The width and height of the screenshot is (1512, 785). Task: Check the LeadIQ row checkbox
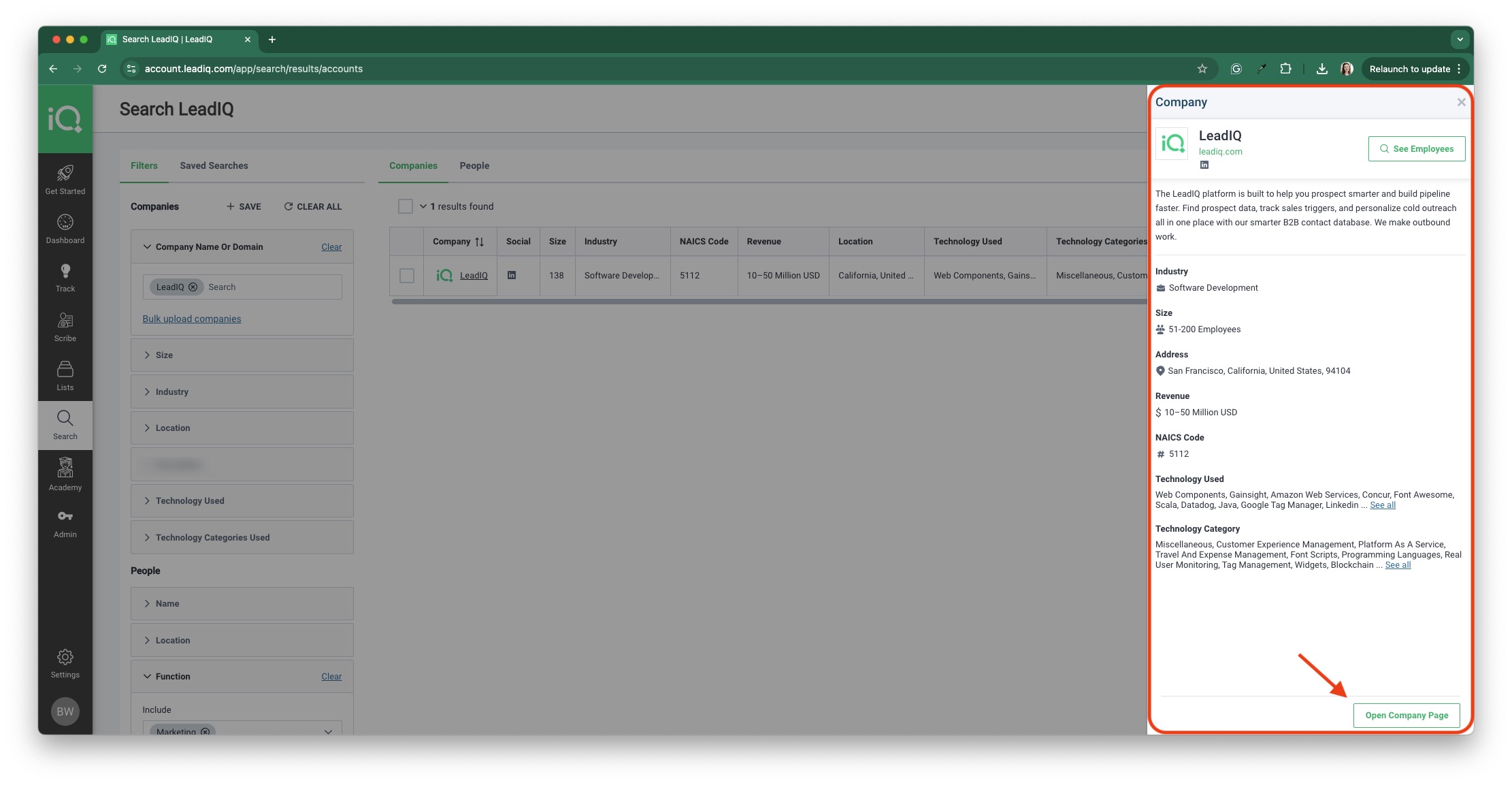point(407,276)
